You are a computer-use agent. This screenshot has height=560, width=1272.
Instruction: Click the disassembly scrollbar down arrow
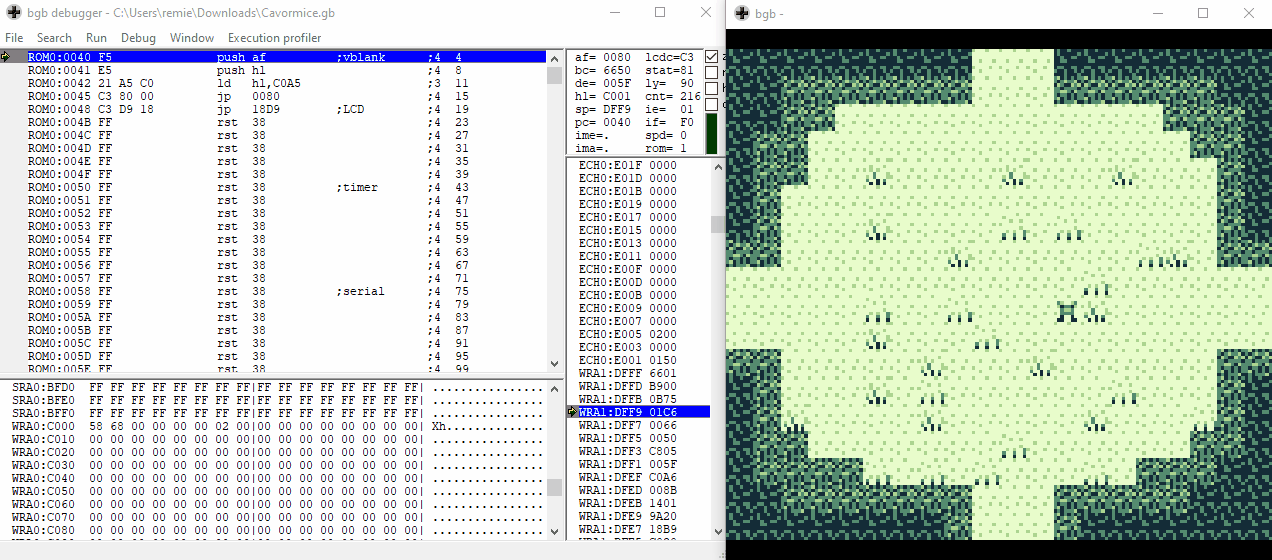(554, 365)
